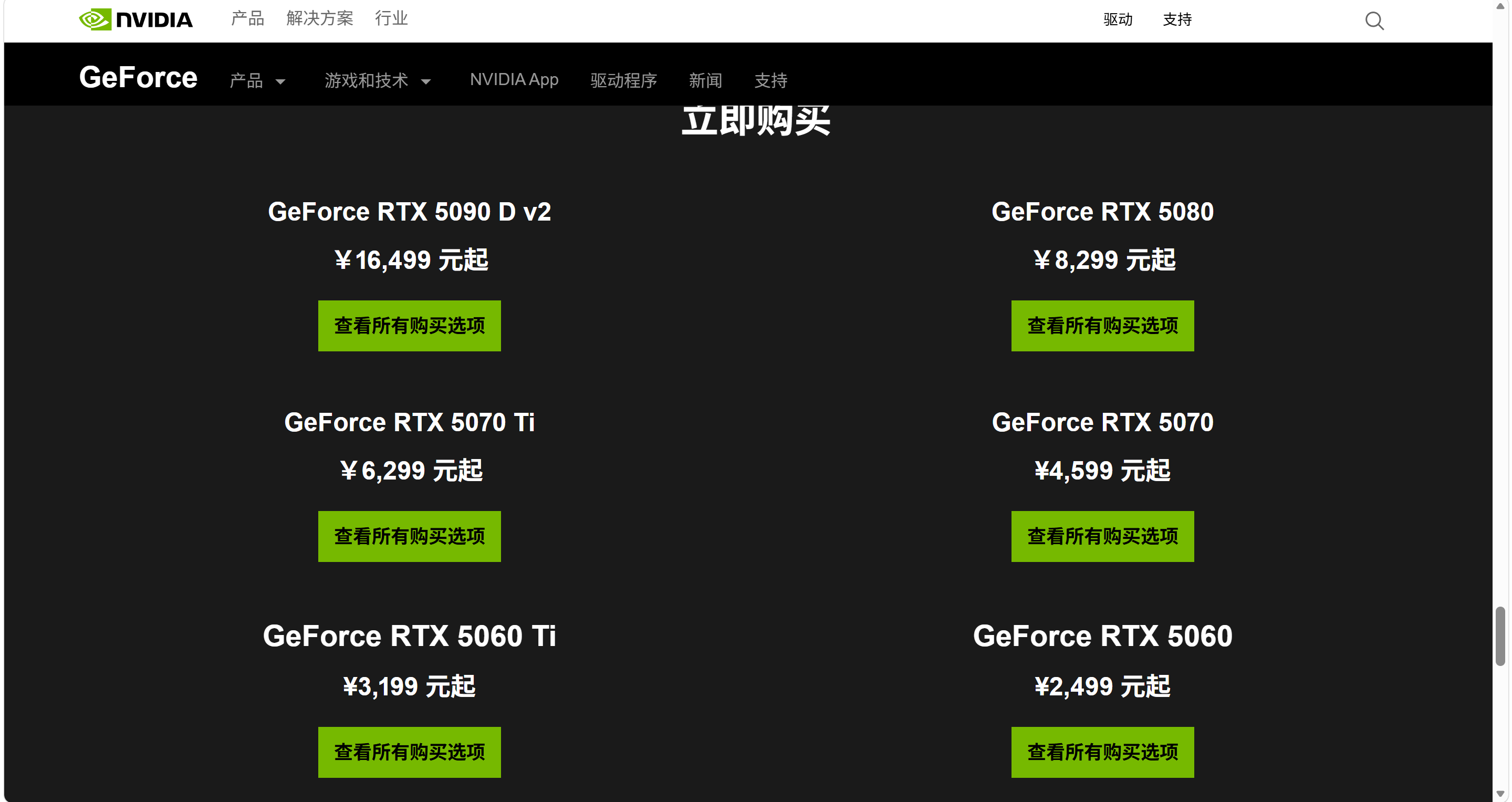Expand the GeForce 产品 dropdown
This screenshot has height=802, width=1512.
tap(257, 80)
